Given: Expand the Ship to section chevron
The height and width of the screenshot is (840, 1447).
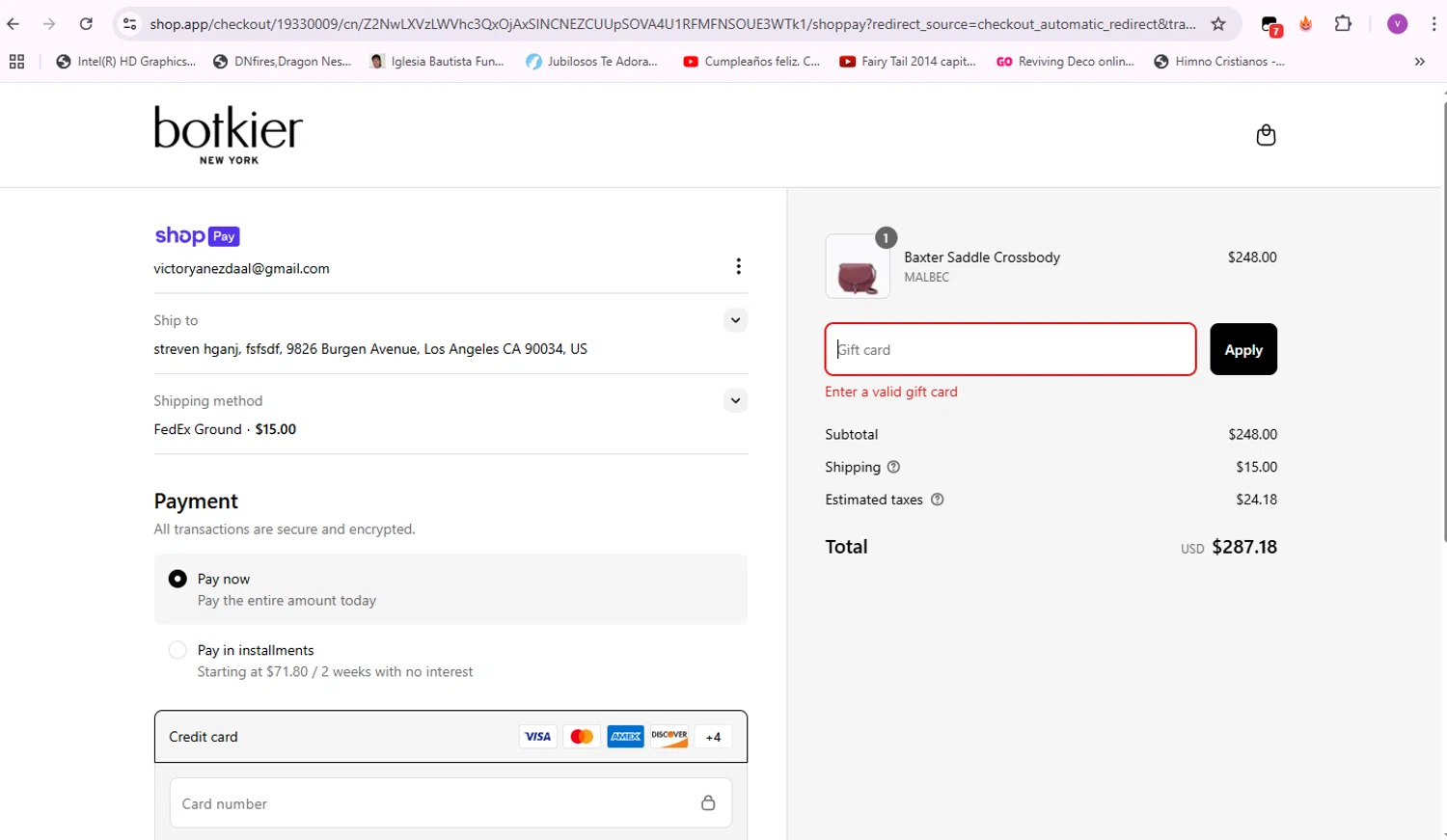Looking at the screenshot, I should click(x=735, y=320).
